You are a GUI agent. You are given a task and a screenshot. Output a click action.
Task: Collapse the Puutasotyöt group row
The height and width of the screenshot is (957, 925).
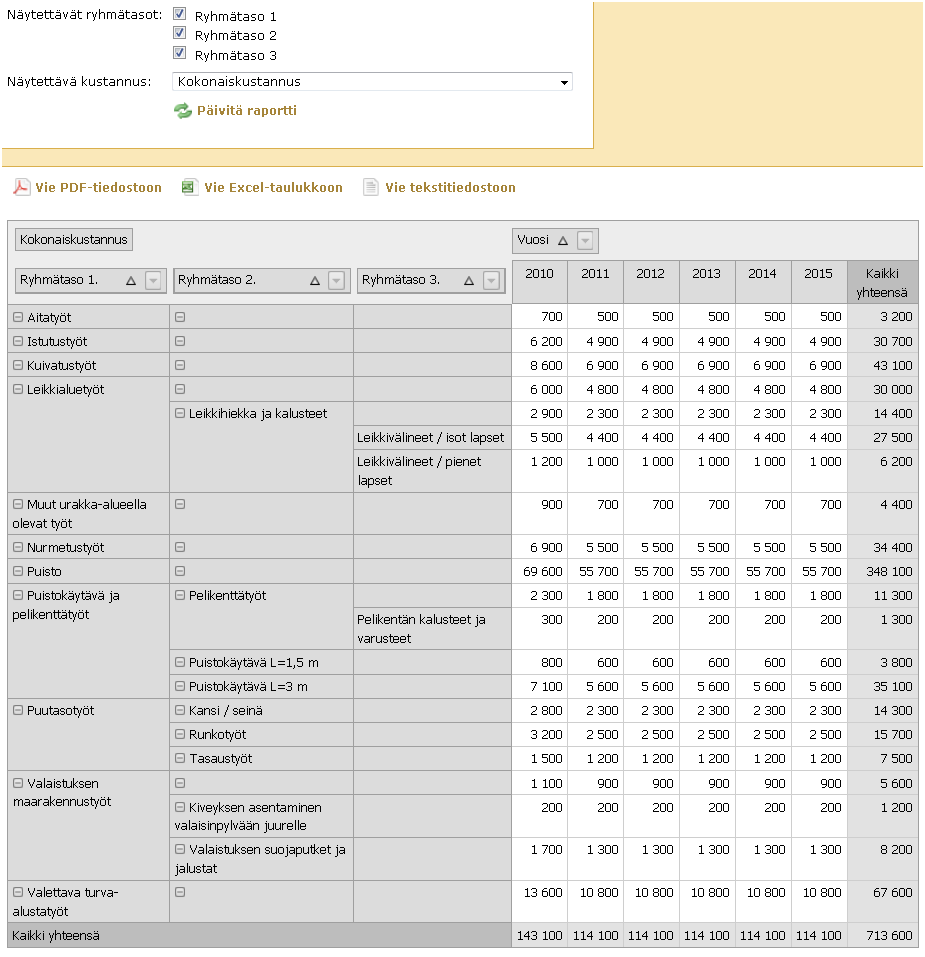click(x=18, y=710)
